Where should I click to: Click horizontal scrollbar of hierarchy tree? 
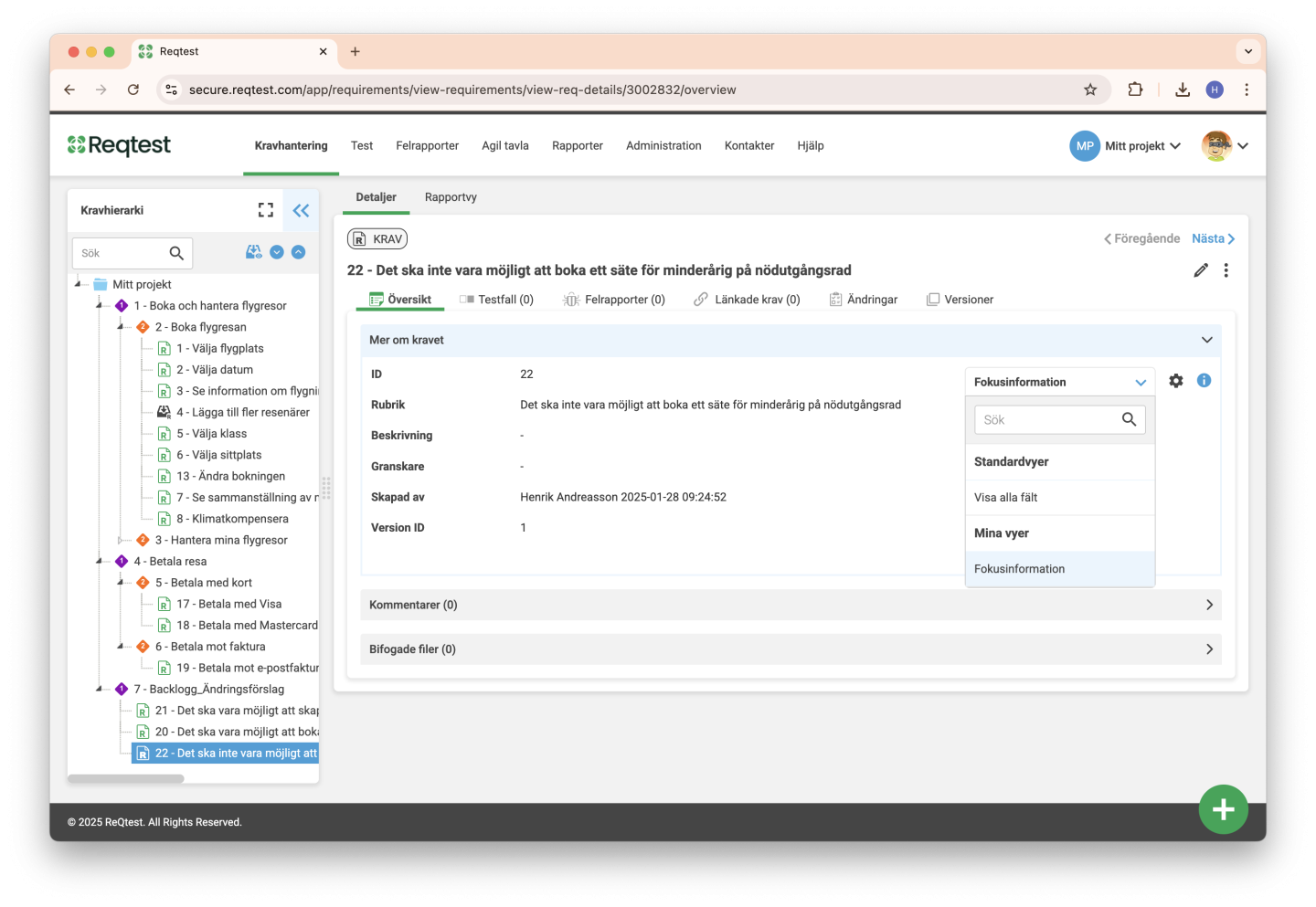point(126,779)
